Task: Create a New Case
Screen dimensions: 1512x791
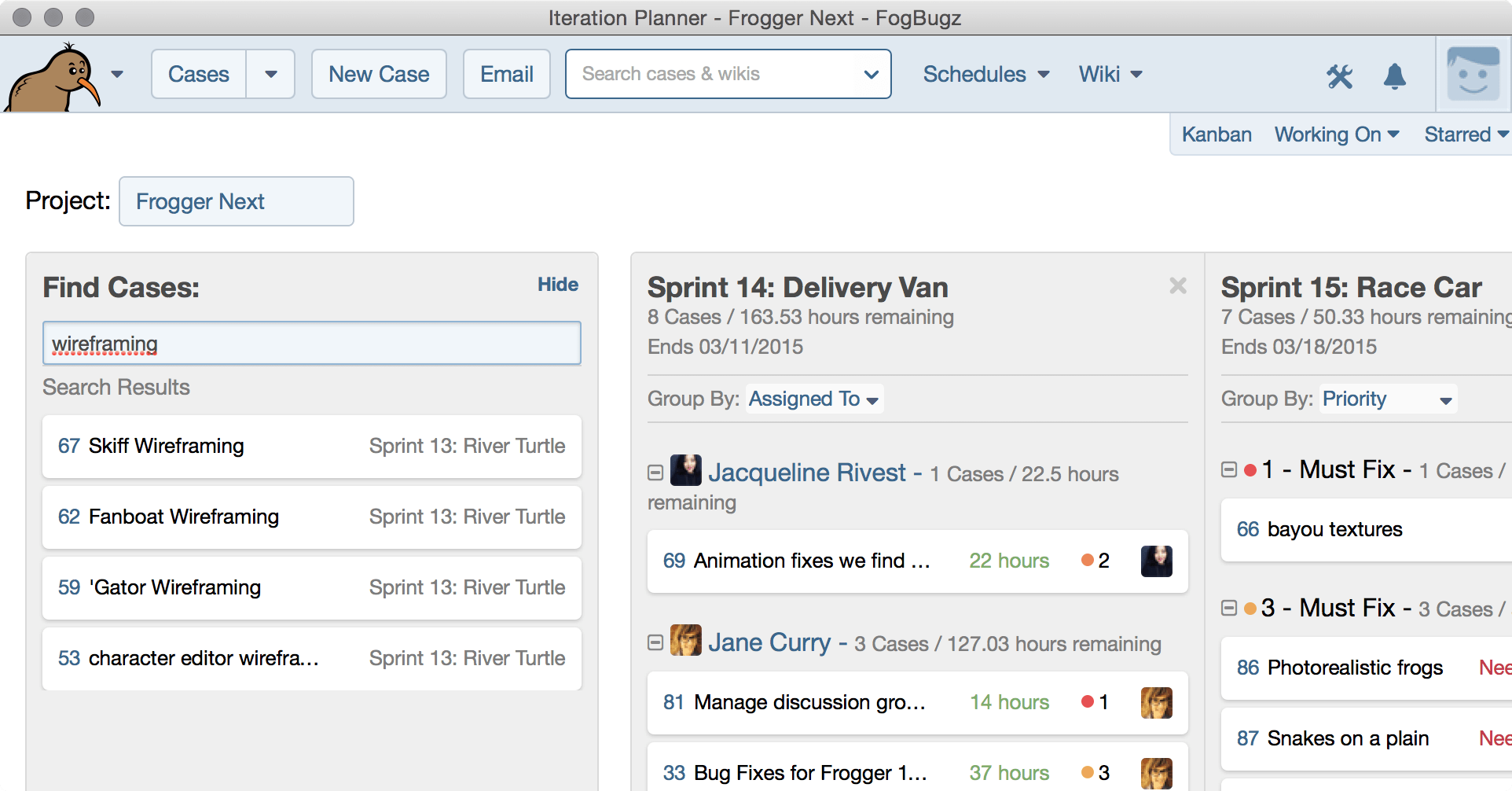Action: tap(379, 74)
